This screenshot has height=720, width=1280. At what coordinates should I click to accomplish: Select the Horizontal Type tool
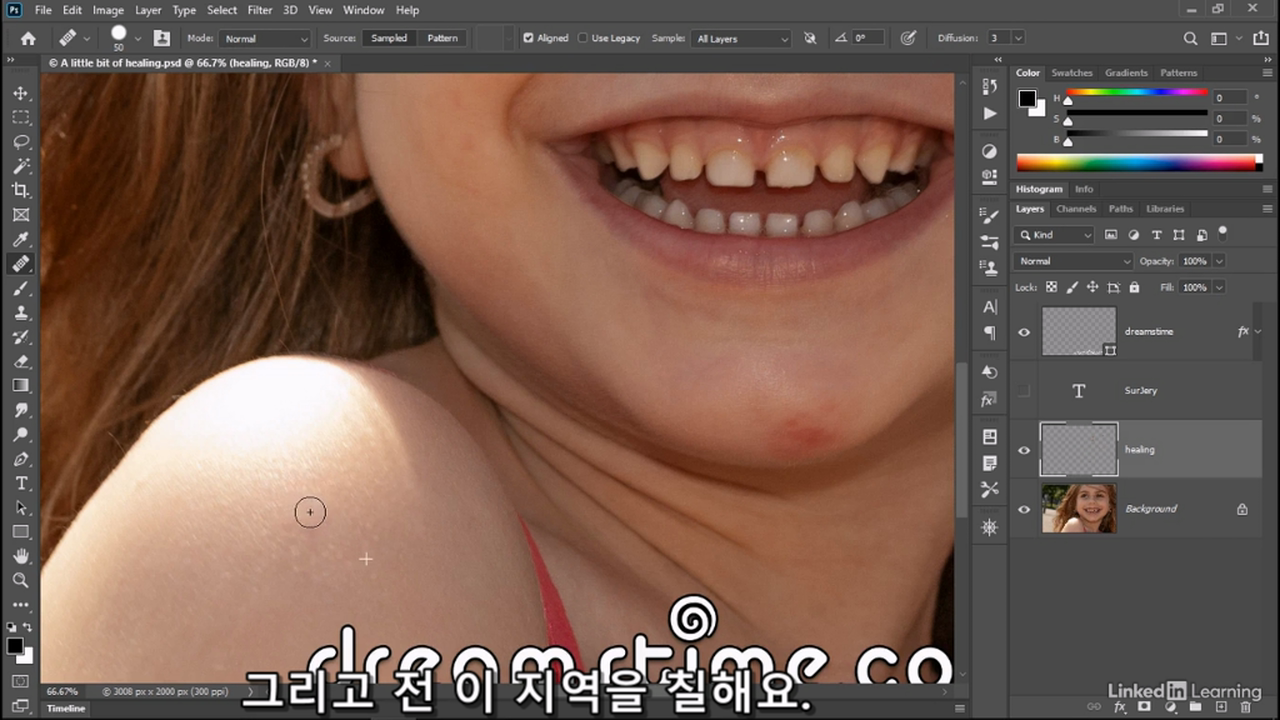coord(21,483)
